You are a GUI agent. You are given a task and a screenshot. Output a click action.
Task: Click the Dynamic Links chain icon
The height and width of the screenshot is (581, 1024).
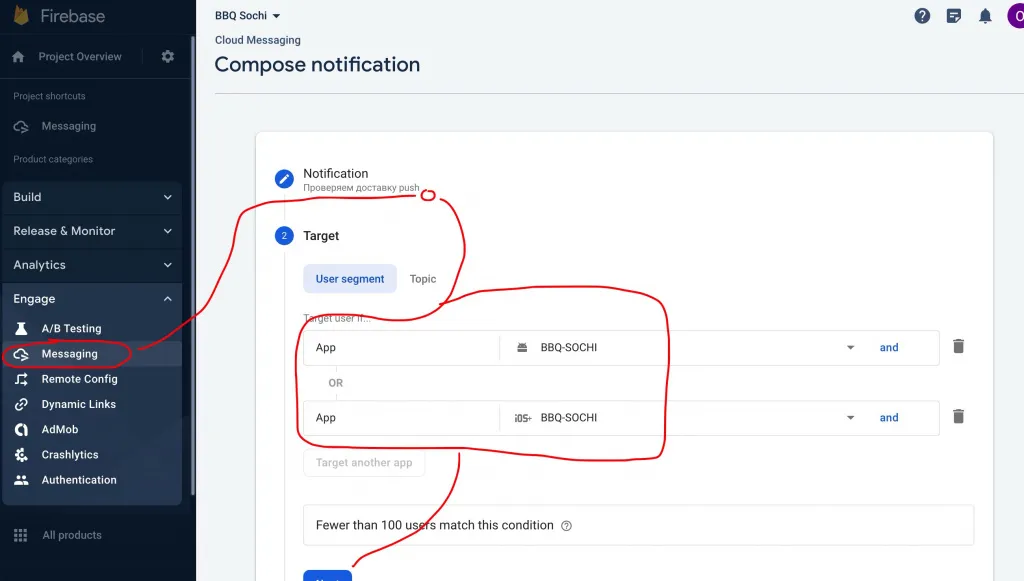21,404
